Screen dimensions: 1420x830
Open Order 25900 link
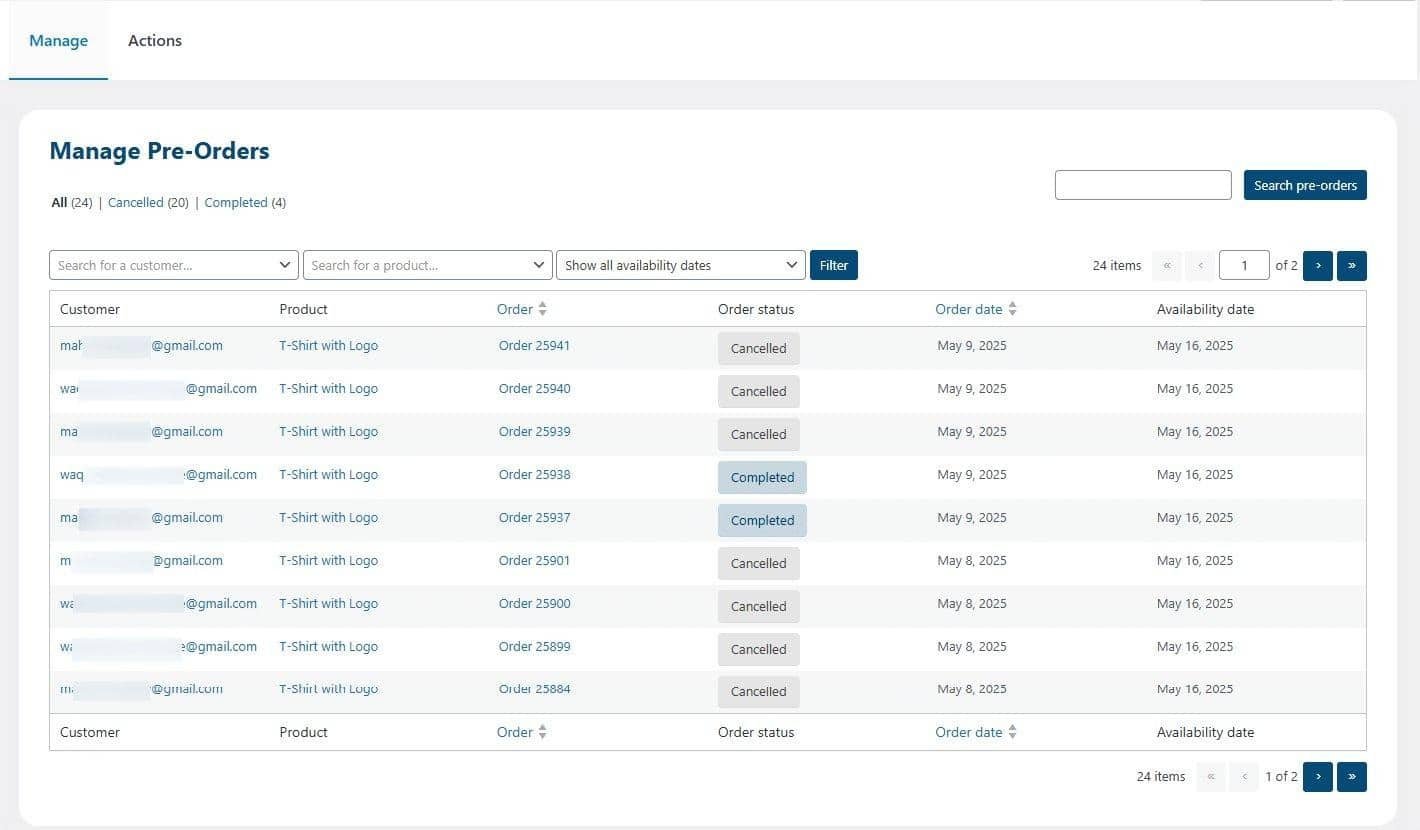pyautogui.click(x=534, y=604)
